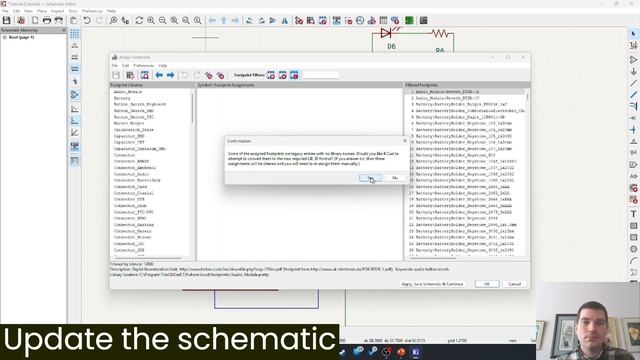Select Capacitor_THT library

click(129, 142)
